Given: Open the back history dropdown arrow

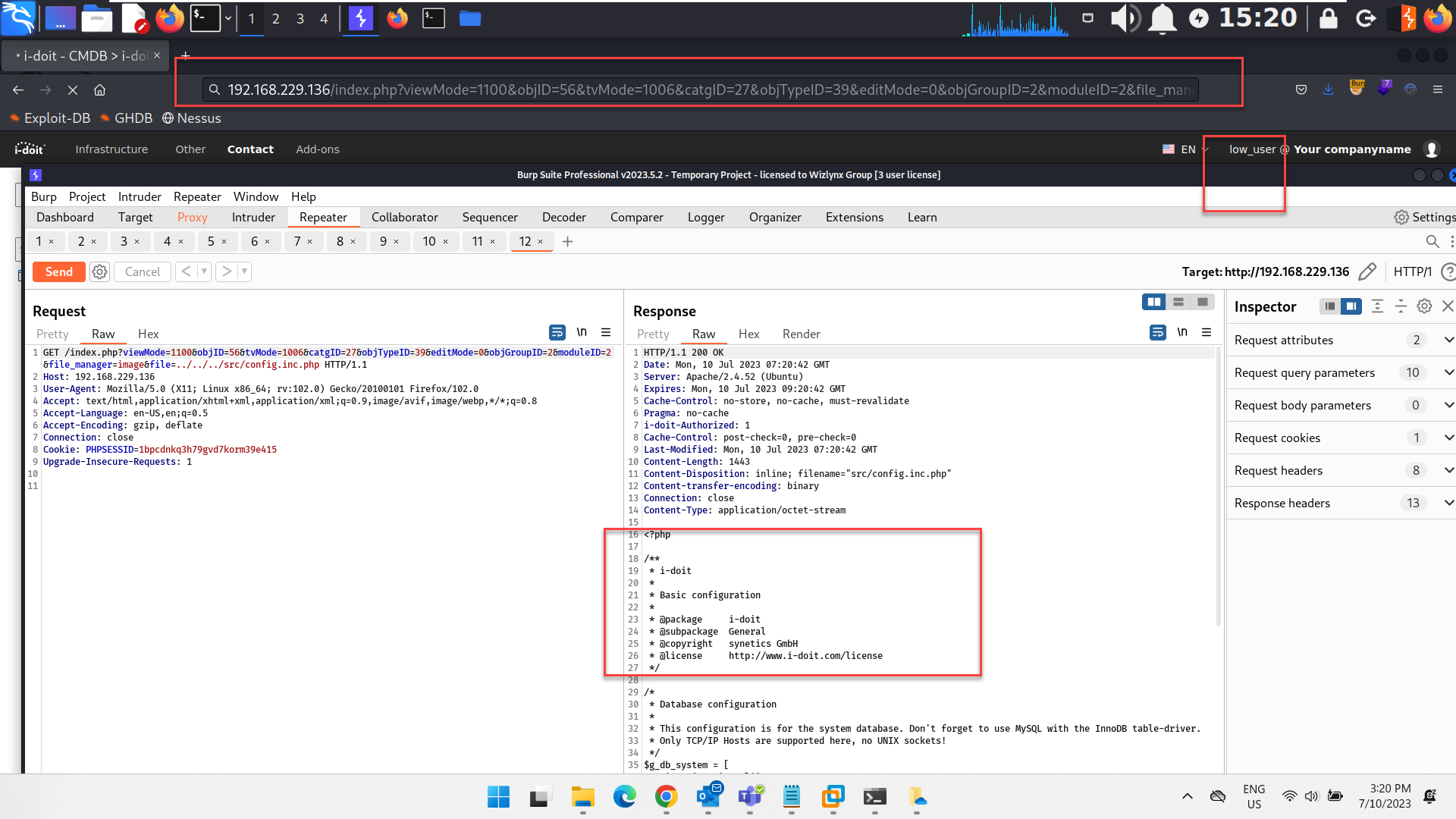Looking at the screenshot, I should tap(204, 271).
